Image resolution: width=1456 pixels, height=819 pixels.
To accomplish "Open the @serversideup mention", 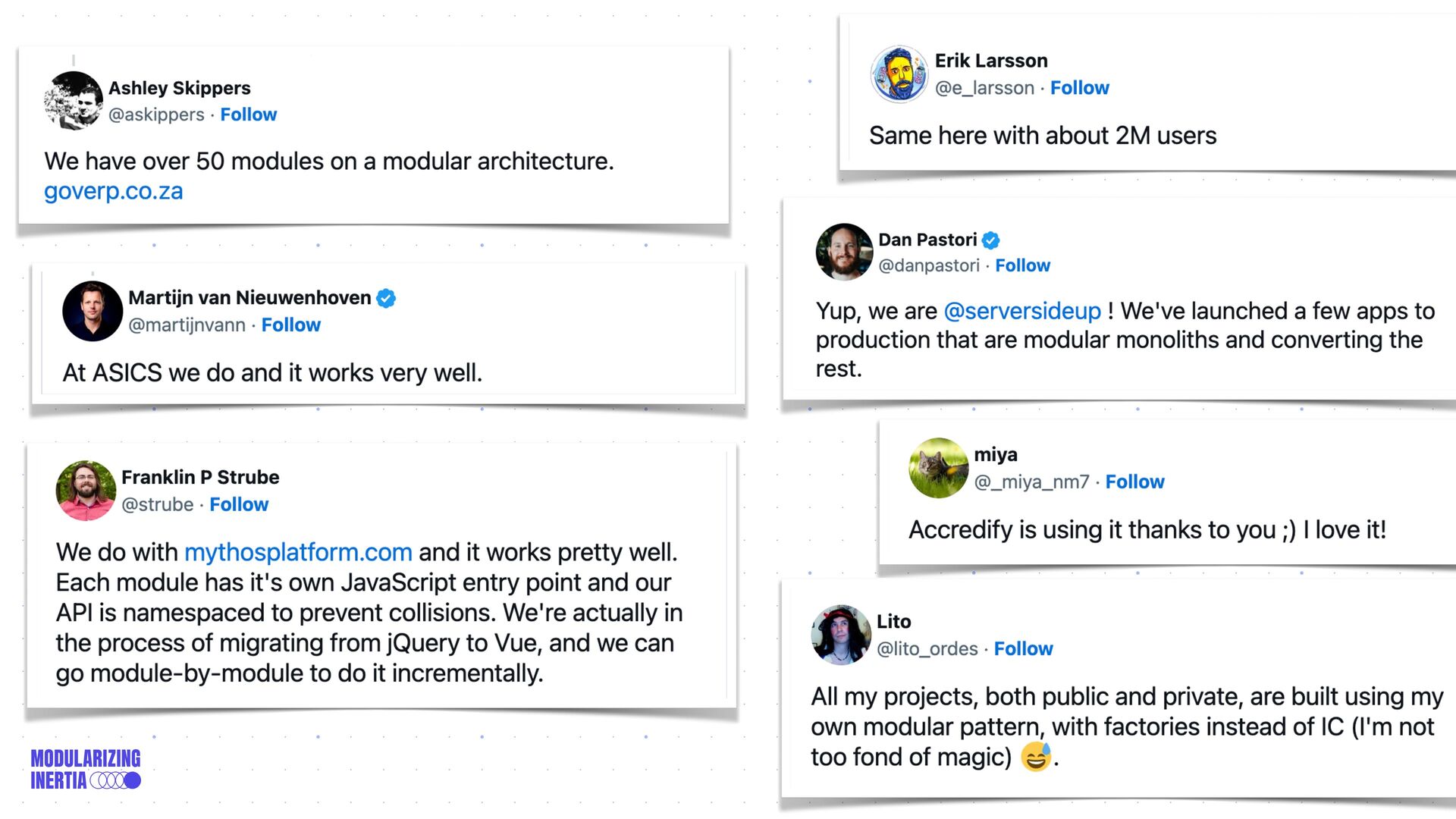I will 1021,311.
